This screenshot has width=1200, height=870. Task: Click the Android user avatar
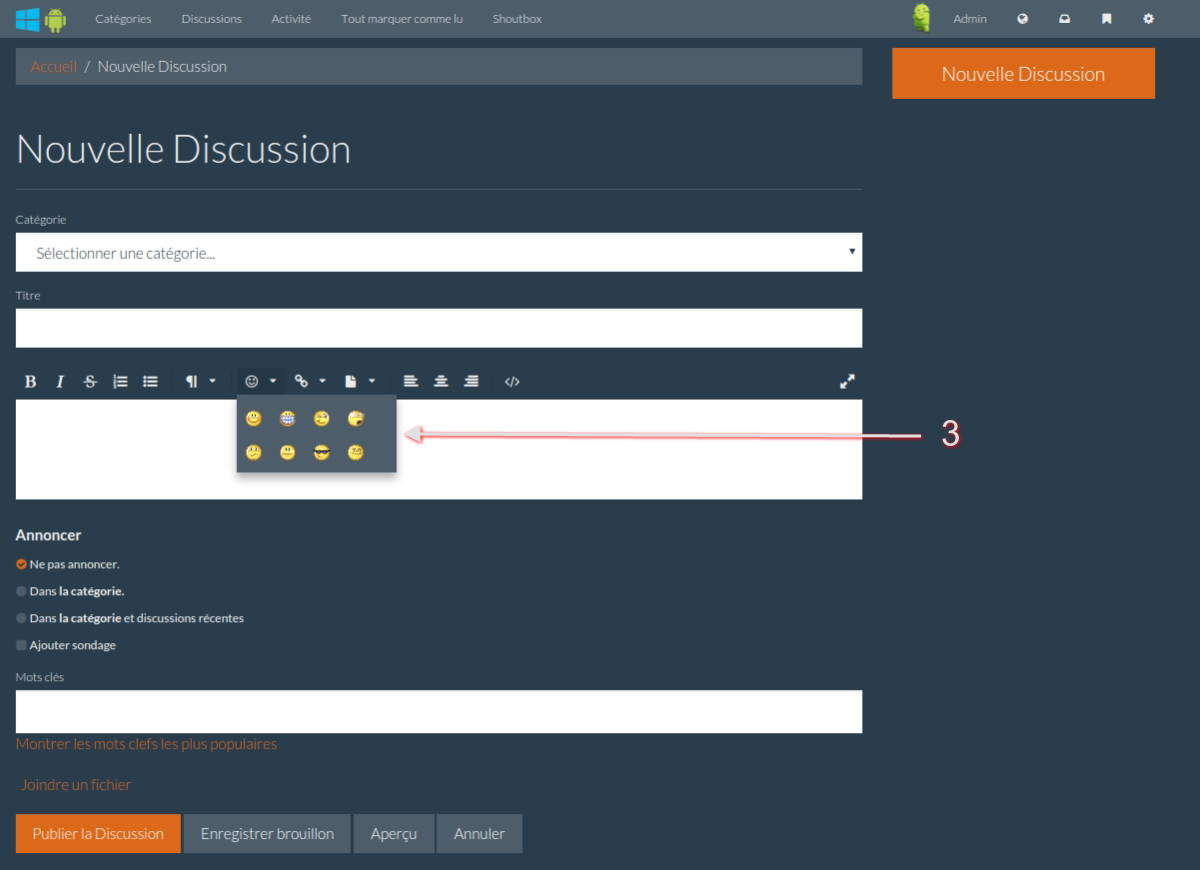click(x=922, y=18)
